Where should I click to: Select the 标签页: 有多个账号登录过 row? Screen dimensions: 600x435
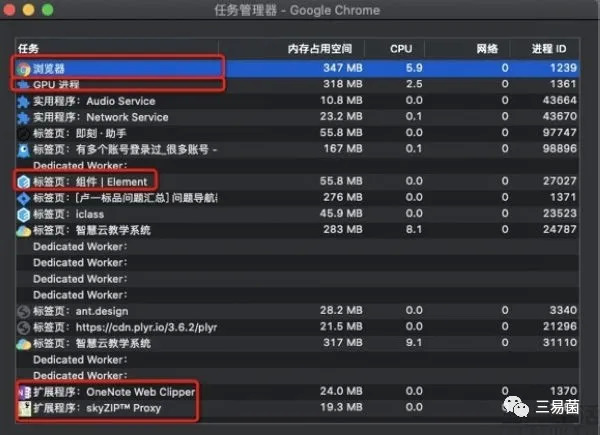(297, 149)
